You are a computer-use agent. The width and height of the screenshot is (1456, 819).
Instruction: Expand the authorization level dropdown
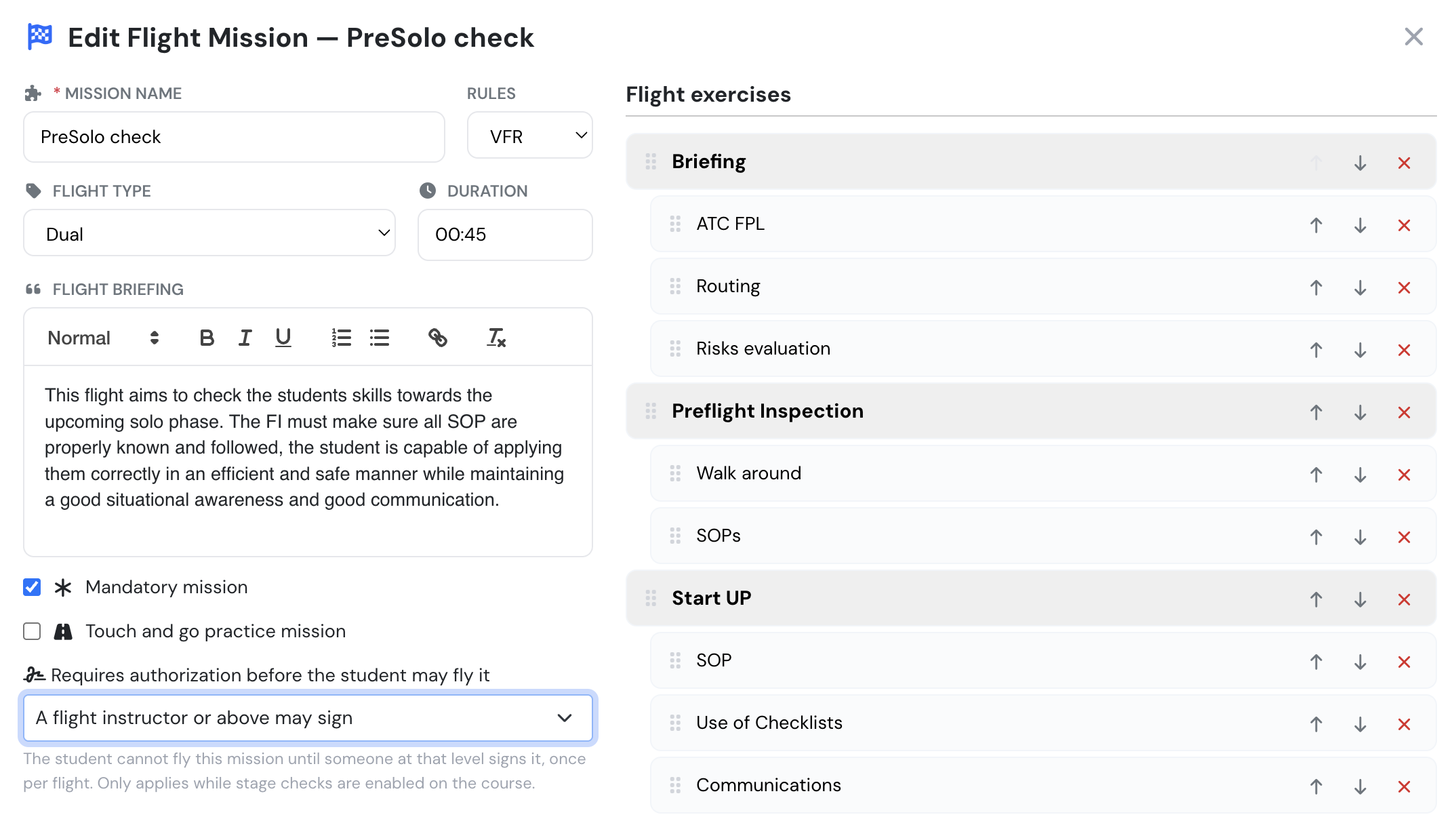308,718
